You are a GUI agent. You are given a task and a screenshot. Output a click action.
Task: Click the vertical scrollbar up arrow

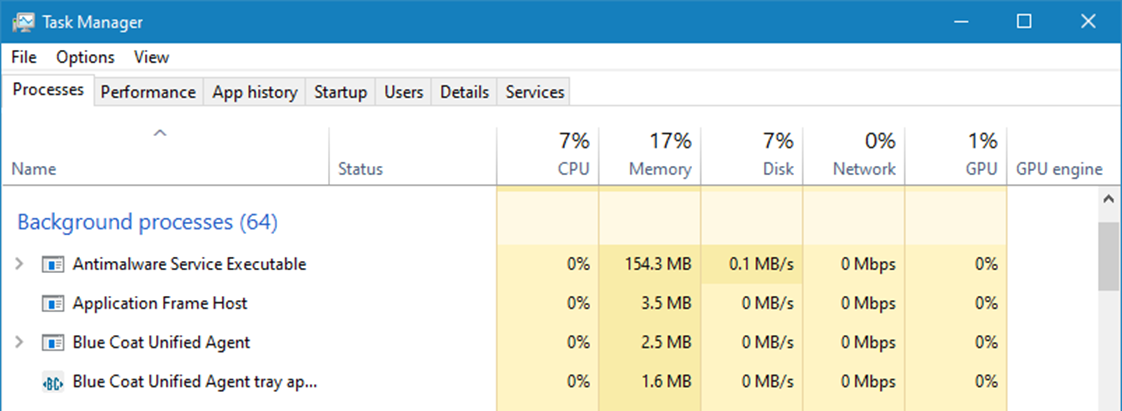tap(1108, 200)
